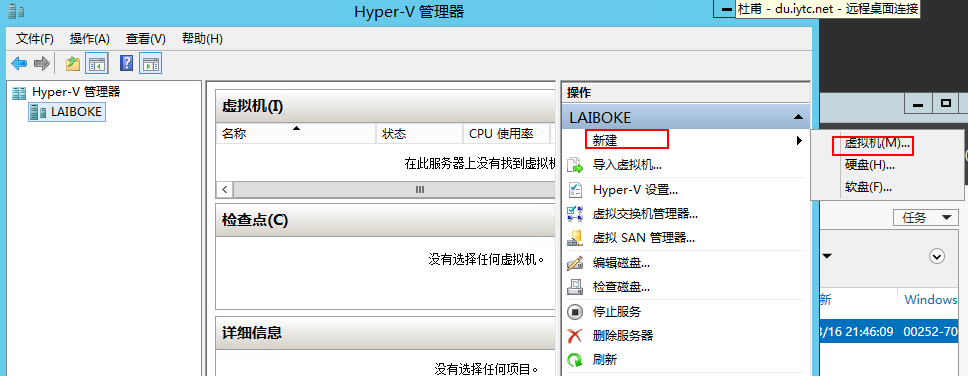
Task: Click the Up one level folder icon
Action: (x=73, y=63)
